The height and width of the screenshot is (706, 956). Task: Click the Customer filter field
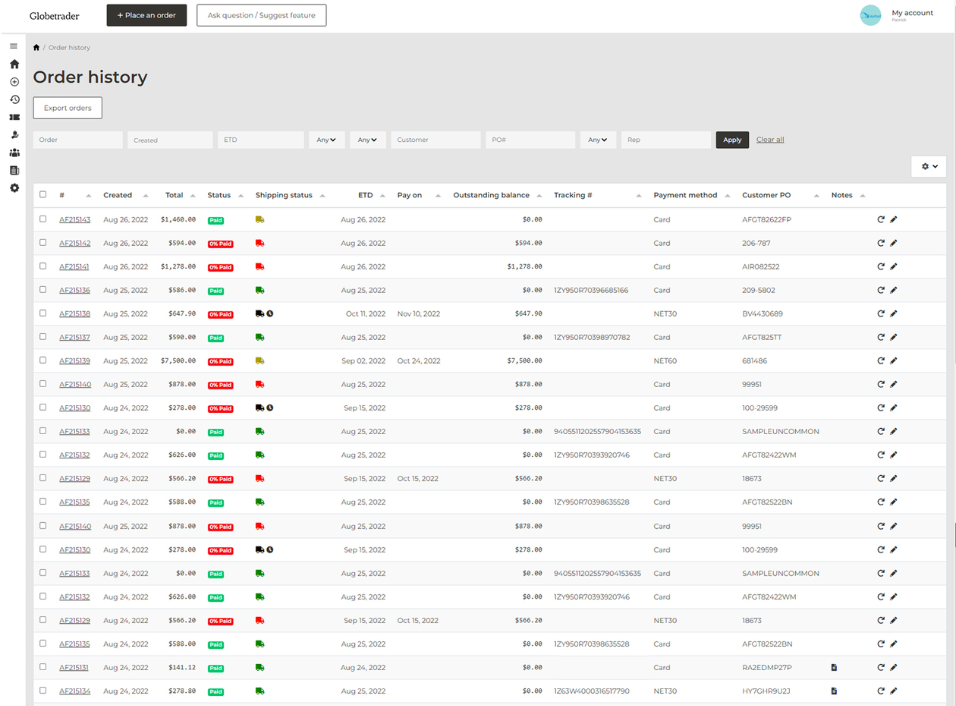pyautogui.click(x=436, y=140)
